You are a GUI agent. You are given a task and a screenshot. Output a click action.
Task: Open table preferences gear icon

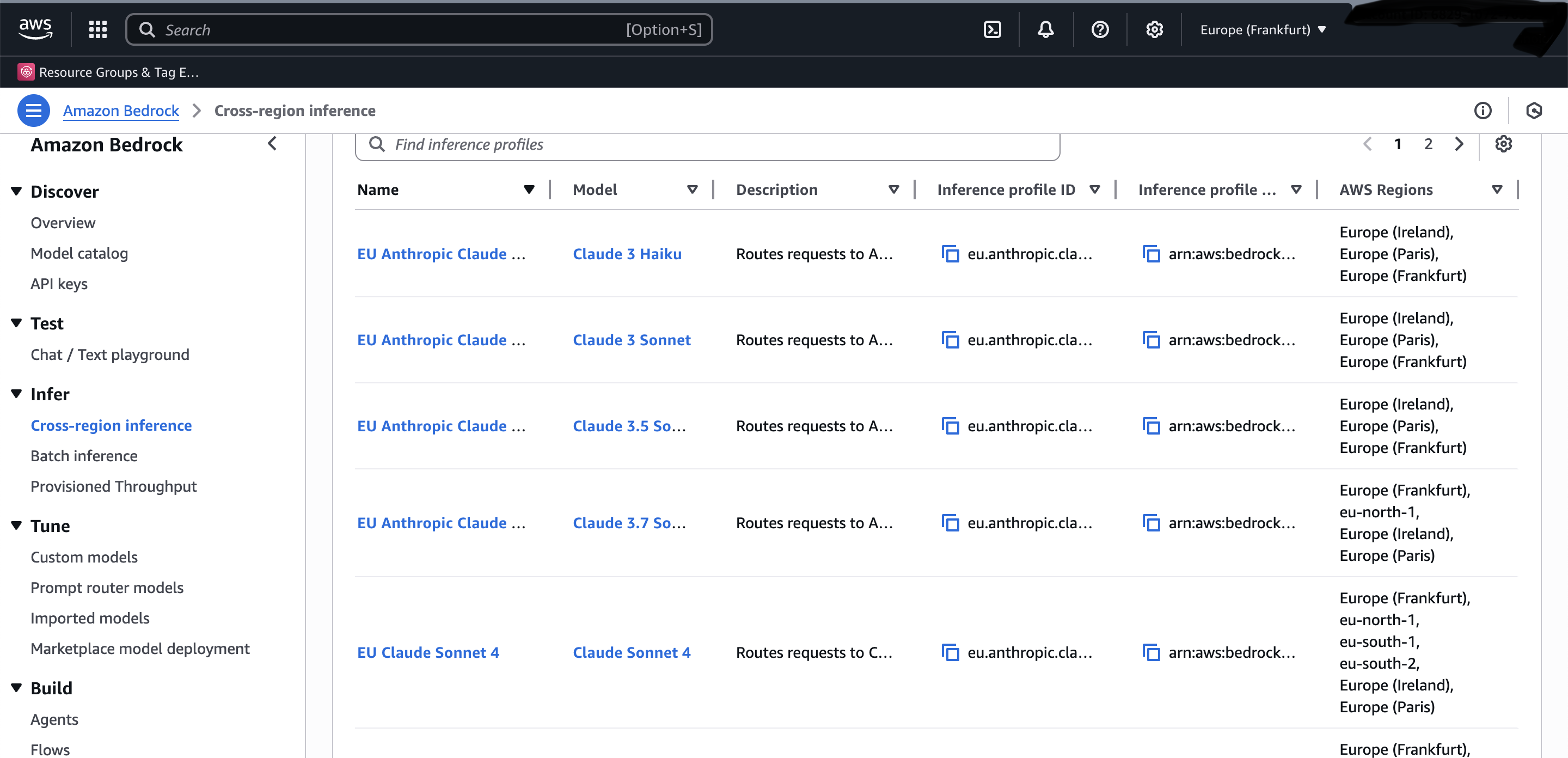[1503, 144]
